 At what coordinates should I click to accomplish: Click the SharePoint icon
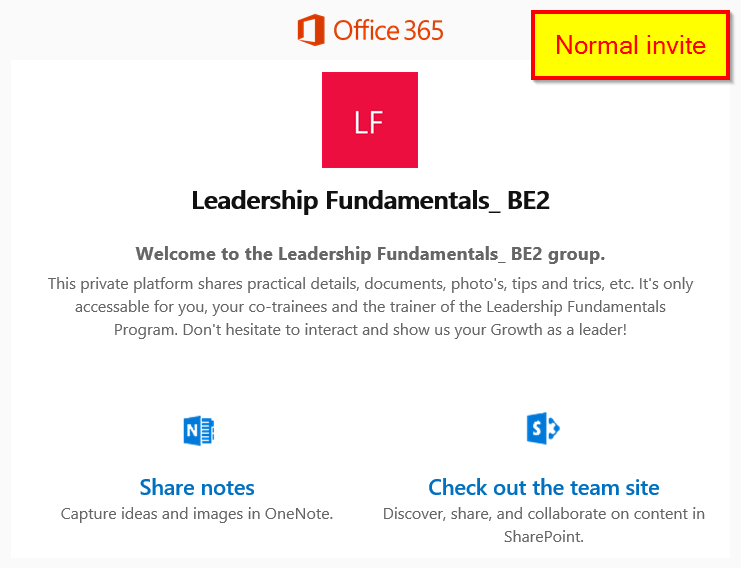click(x=543, y=429)
